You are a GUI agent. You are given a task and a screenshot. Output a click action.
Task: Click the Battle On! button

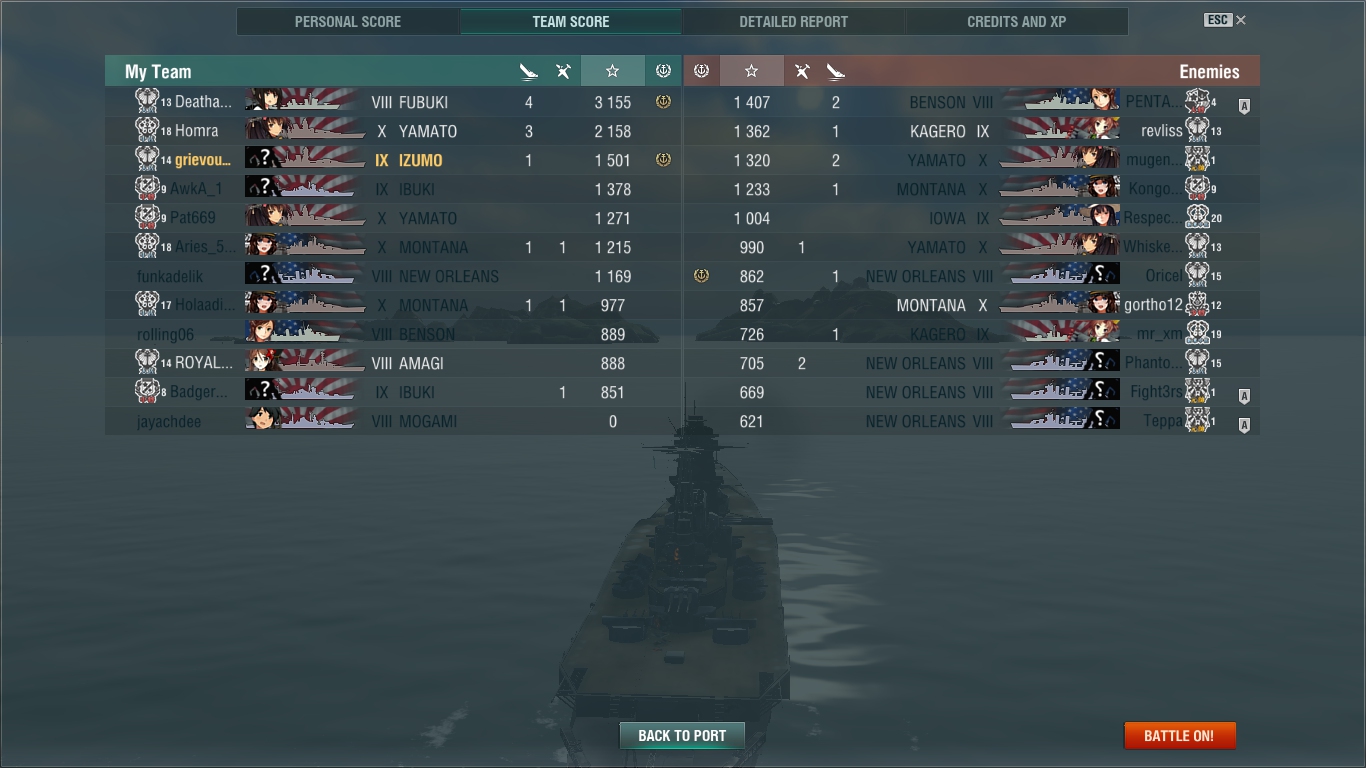click(1180, 736)
